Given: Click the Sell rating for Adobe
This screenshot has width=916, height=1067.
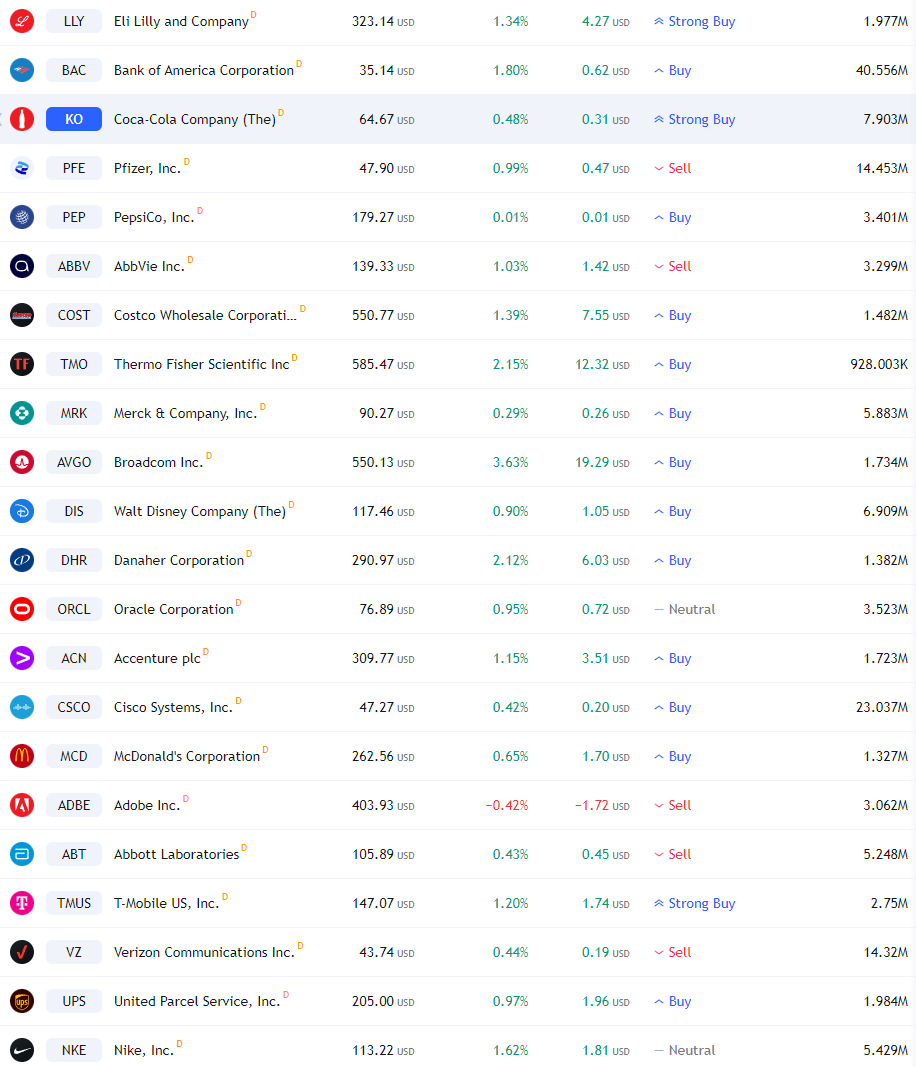Looking at the screenshot, I should point(673,805).
